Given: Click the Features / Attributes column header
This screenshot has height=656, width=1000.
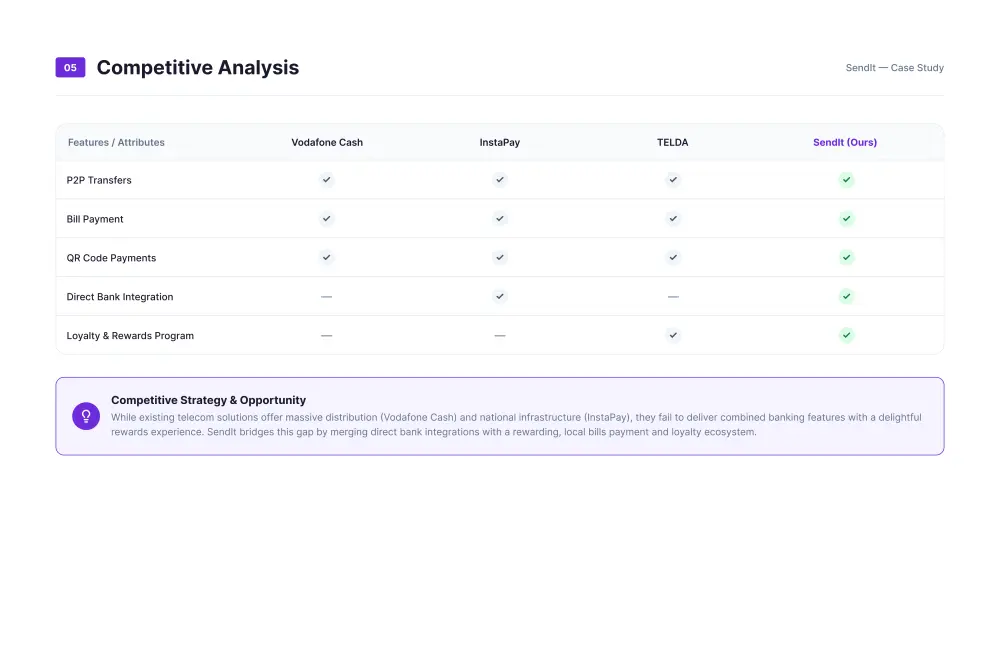Looking at the screenshot, I should [x=116, y=142].
